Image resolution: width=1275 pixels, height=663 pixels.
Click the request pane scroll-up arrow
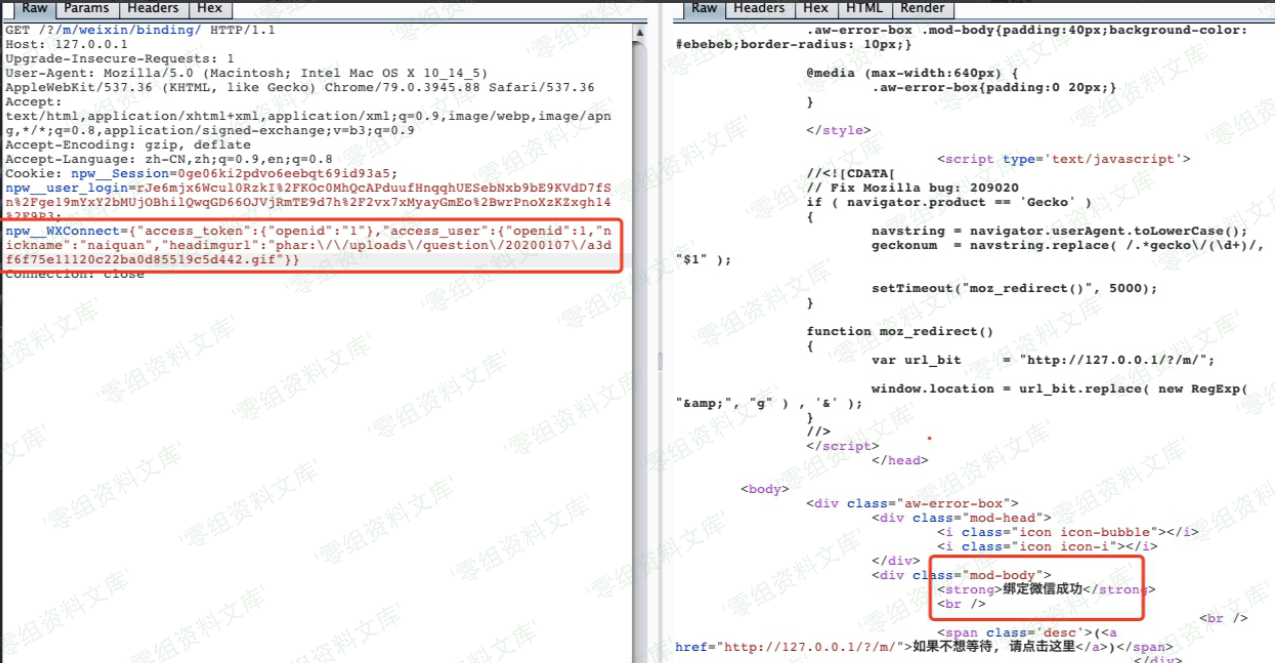point(640,33)
